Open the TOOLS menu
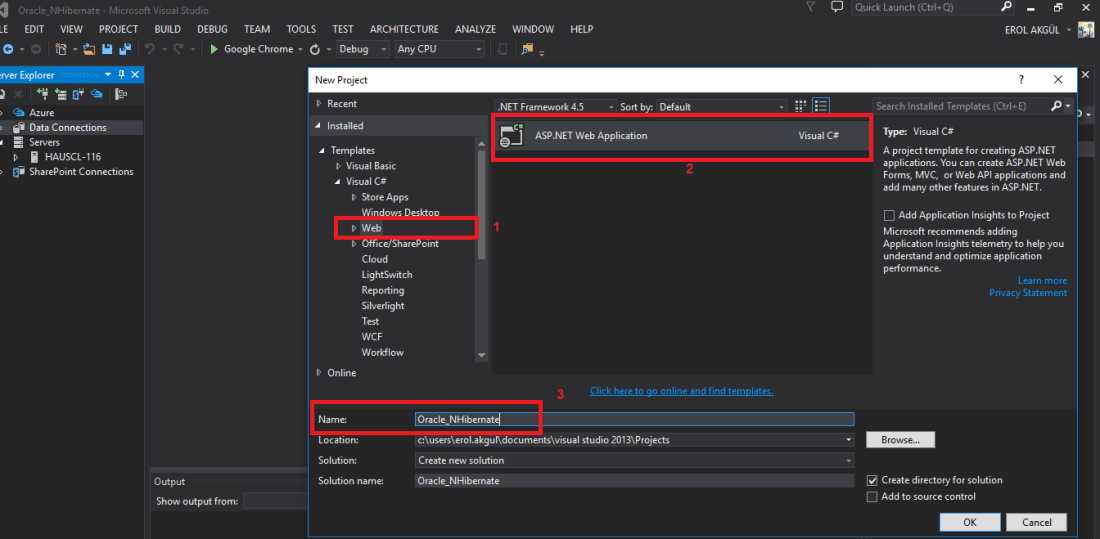This screenshot has width=1100, height=539. (x=301, y=29)
